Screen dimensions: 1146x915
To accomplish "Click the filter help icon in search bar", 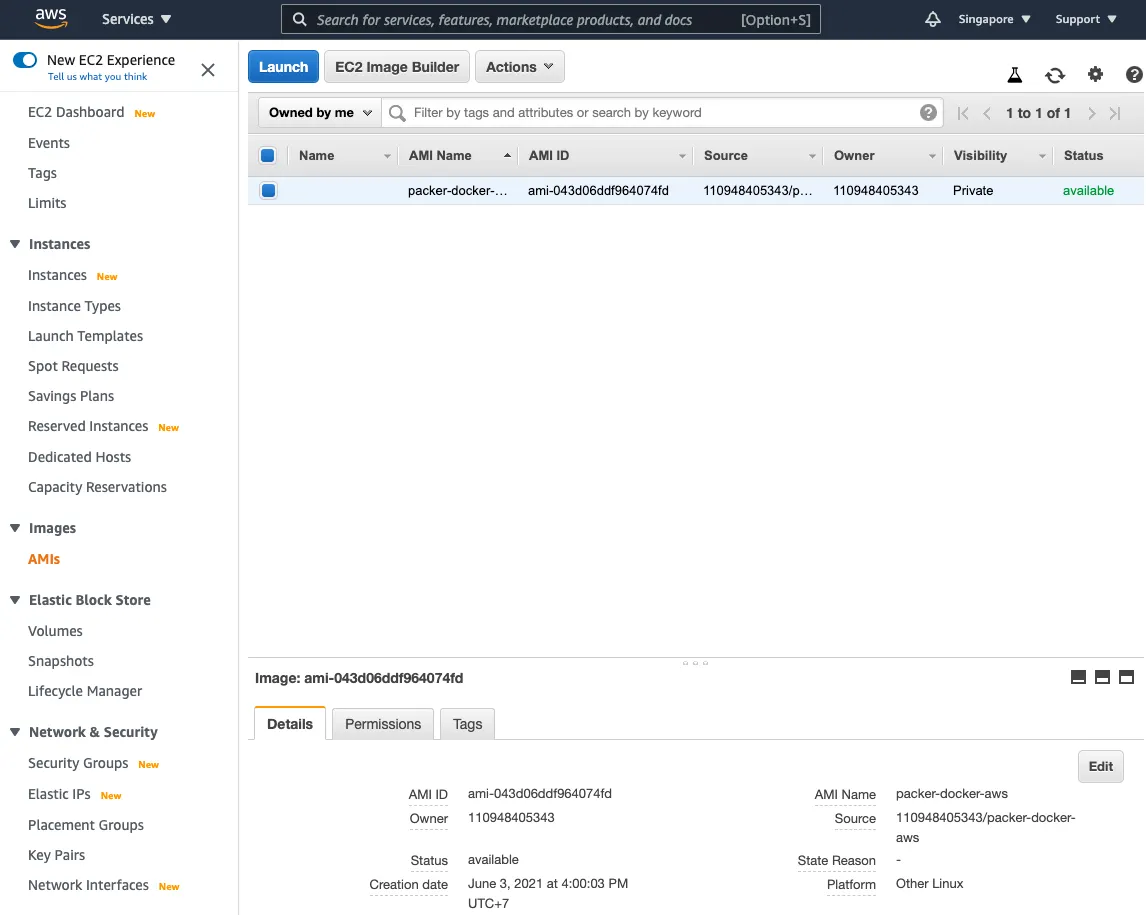I will tap(928, 113).
